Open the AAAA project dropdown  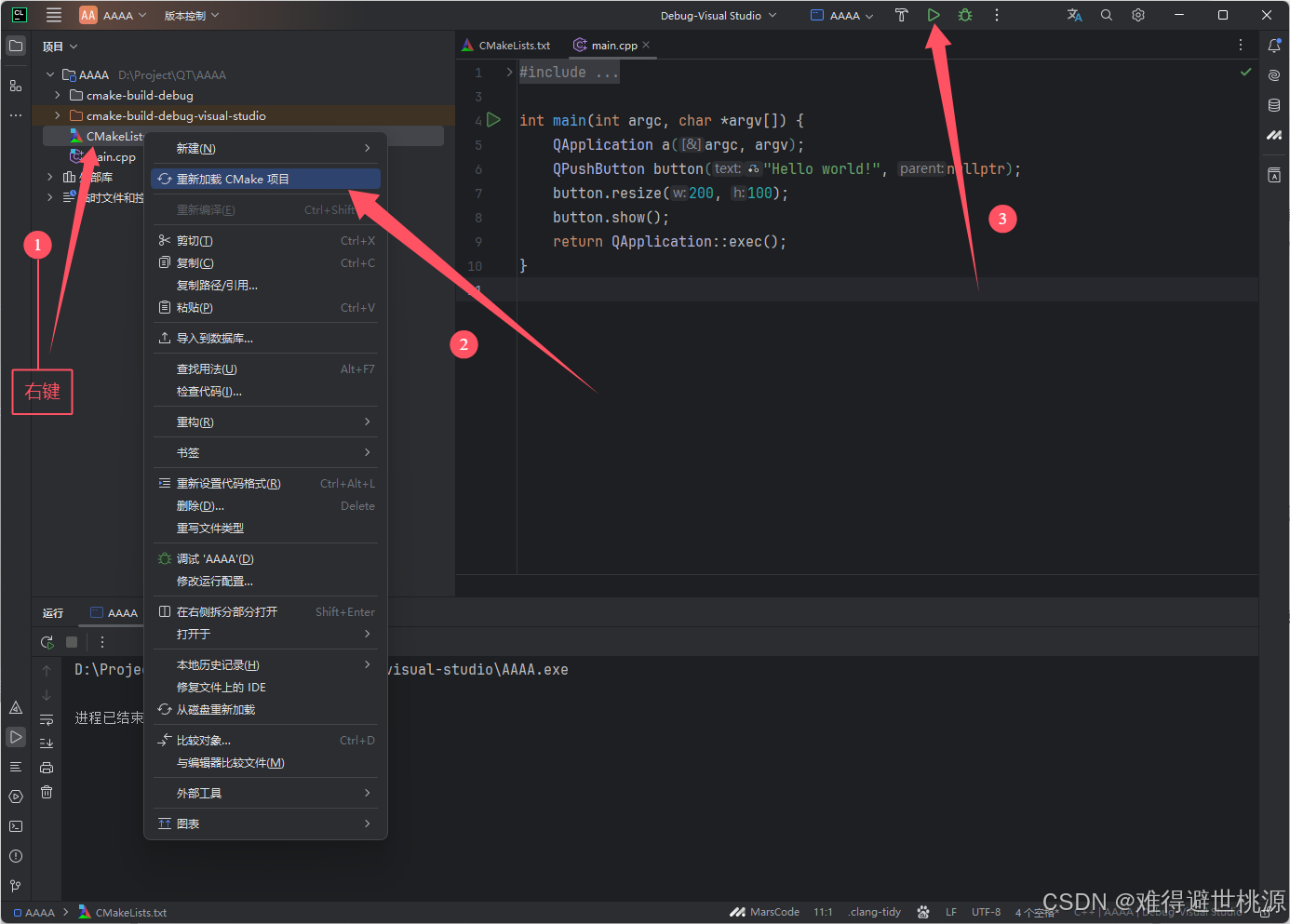pos(114,15)
